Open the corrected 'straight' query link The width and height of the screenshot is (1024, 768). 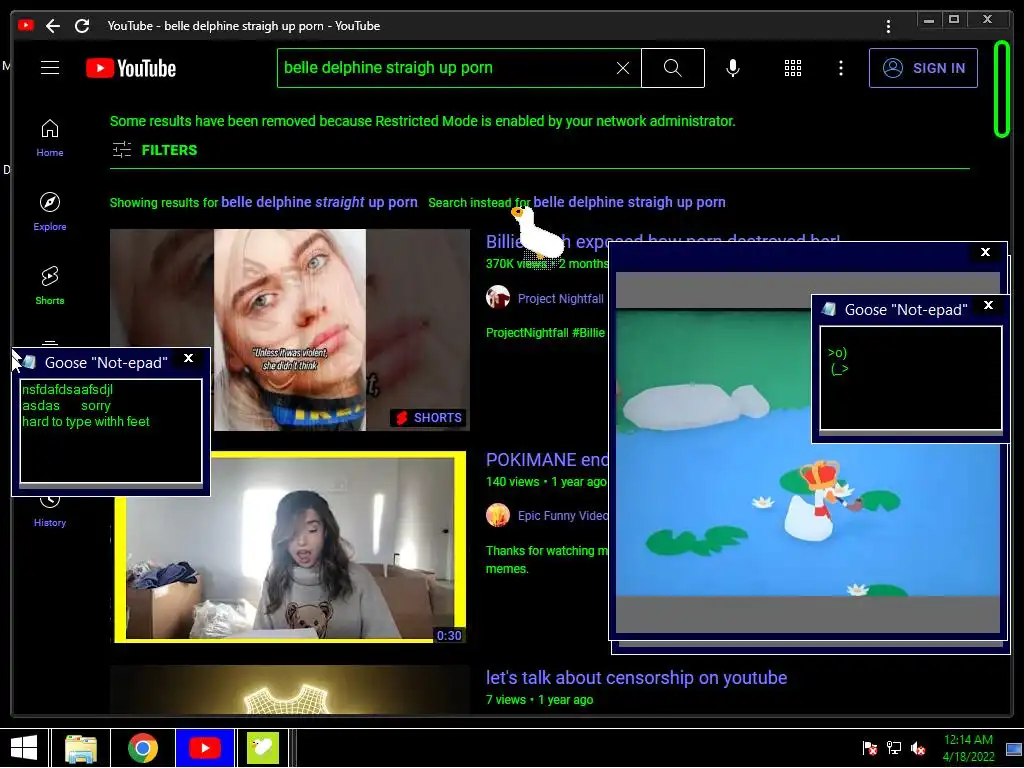(319, 202)
